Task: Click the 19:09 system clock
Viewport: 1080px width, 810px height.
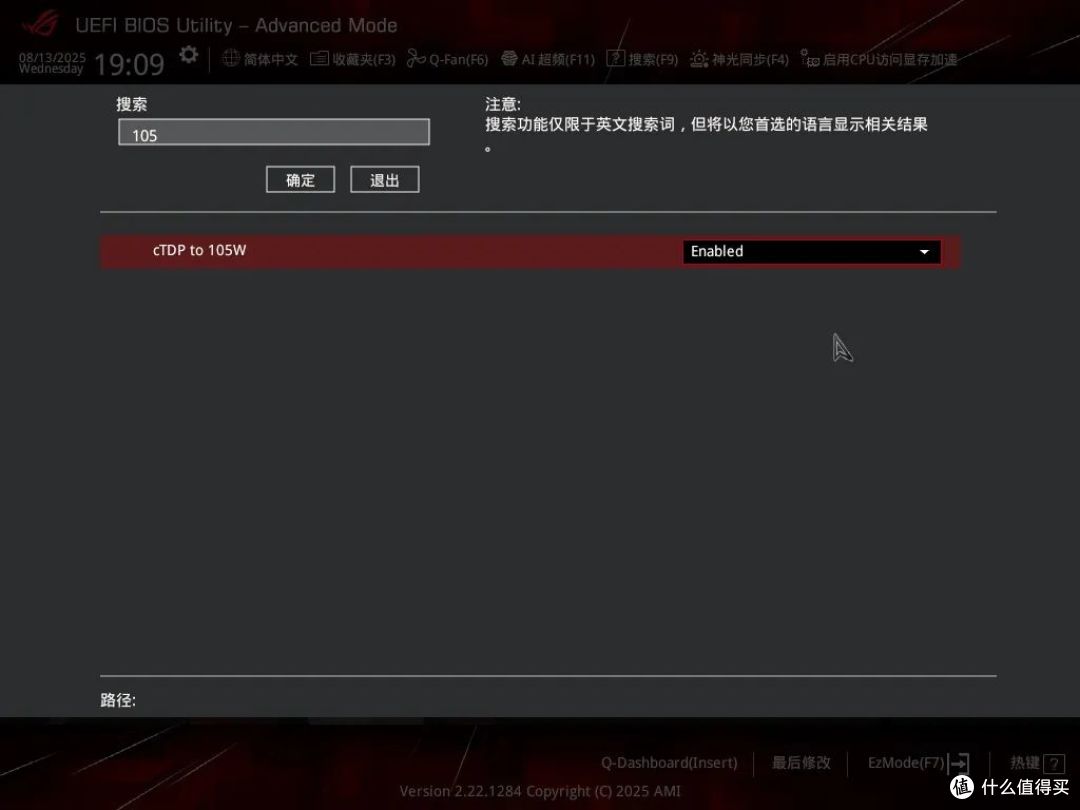Action: [129, 65]
